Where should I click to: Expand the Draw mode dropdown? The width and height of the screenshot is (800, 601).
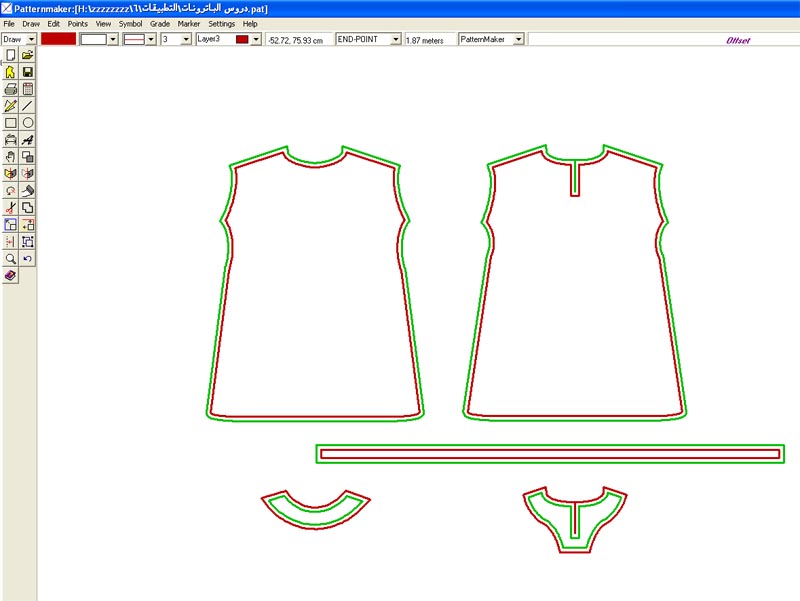(32, 39)
